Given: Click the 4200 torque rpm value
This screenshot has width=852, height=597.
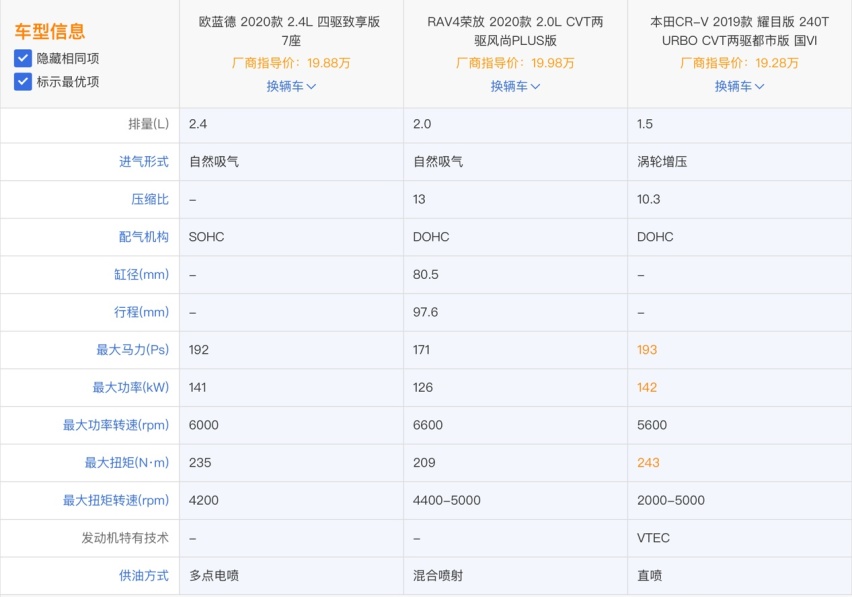Looking at the screenshot, I should [204, 500].
